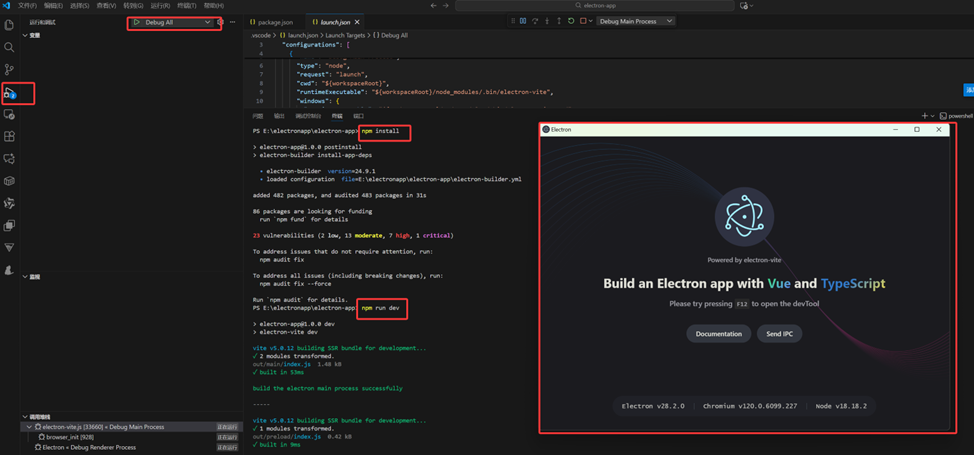Click the blue button at the editor's right edge
This screenshot has height=455, width=974.
(969, 90)
